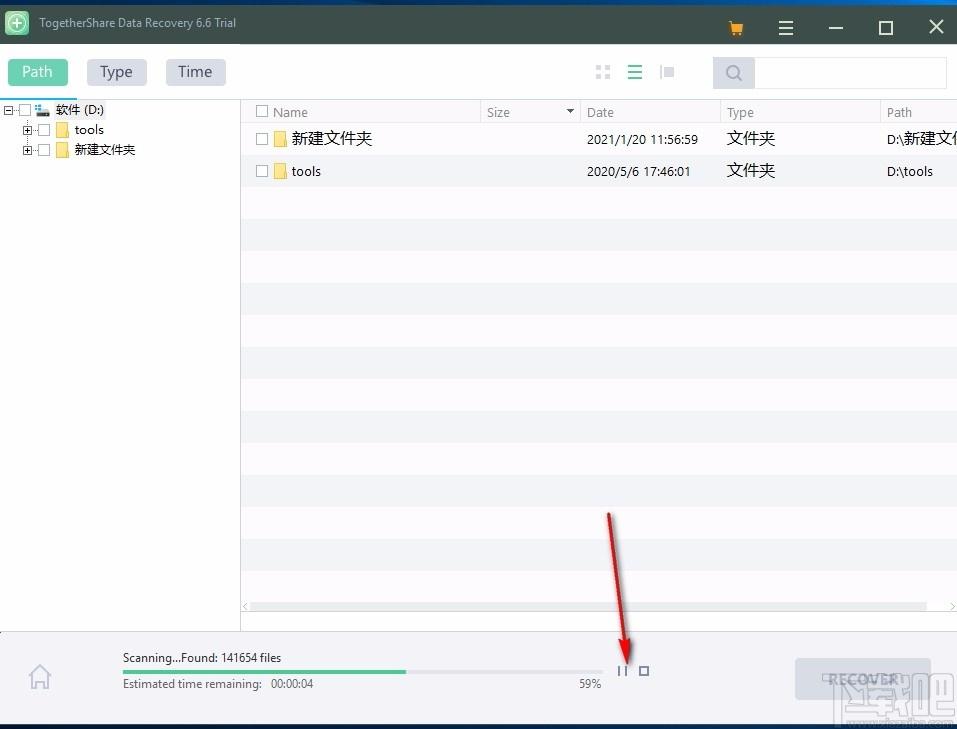The width and height of the screenshot is (957, 729).
Task: Collapse the 软件 (D:) drive node
Action: 9,110
